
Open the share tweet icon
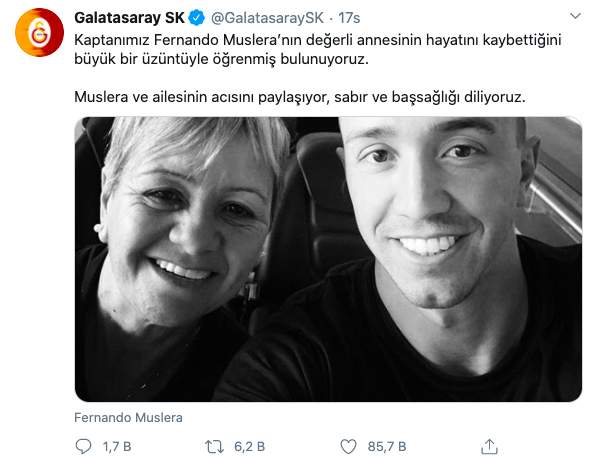(489, 446)
